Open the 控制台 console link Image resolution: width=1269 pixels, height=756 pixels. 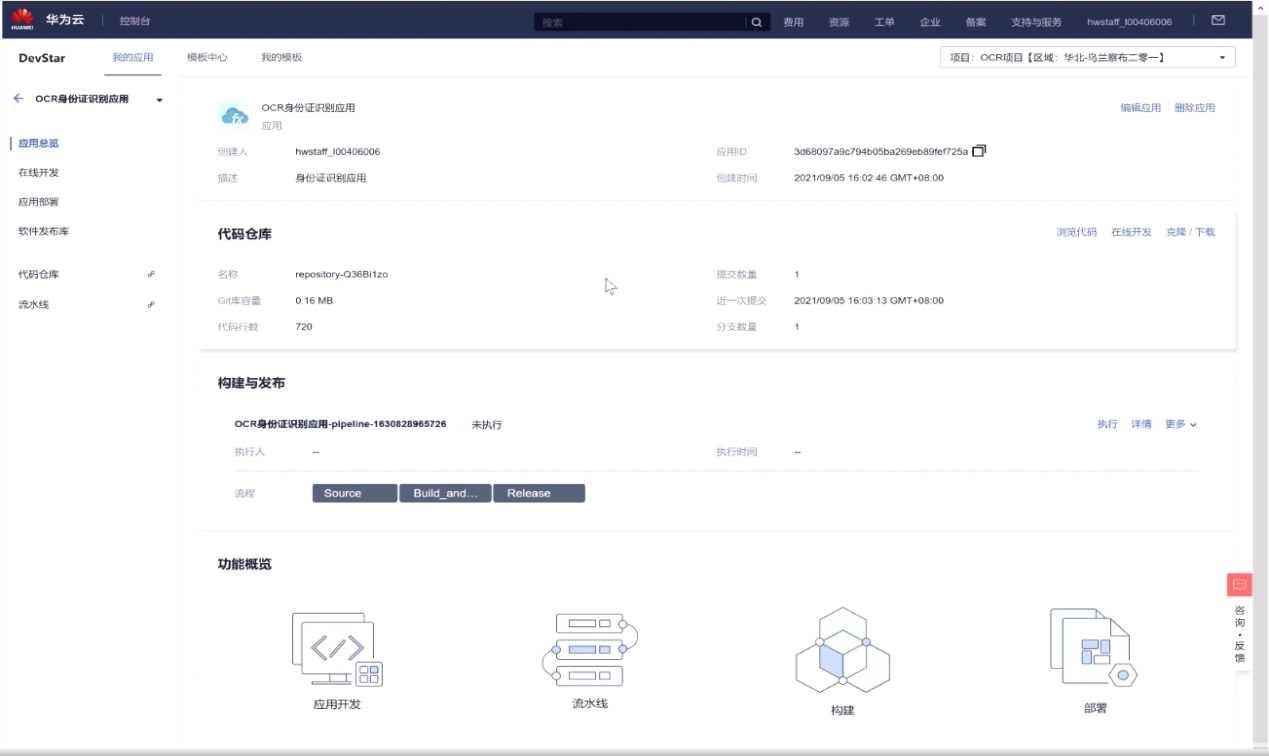point(135,21)
